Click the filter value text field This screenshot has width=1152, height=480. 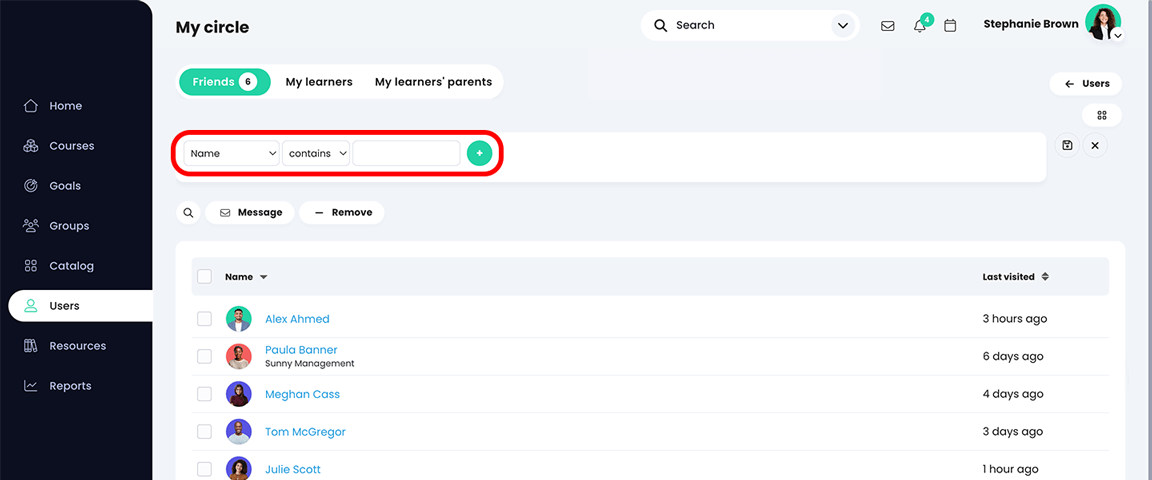pyautogui.click(x=406, y=153)
